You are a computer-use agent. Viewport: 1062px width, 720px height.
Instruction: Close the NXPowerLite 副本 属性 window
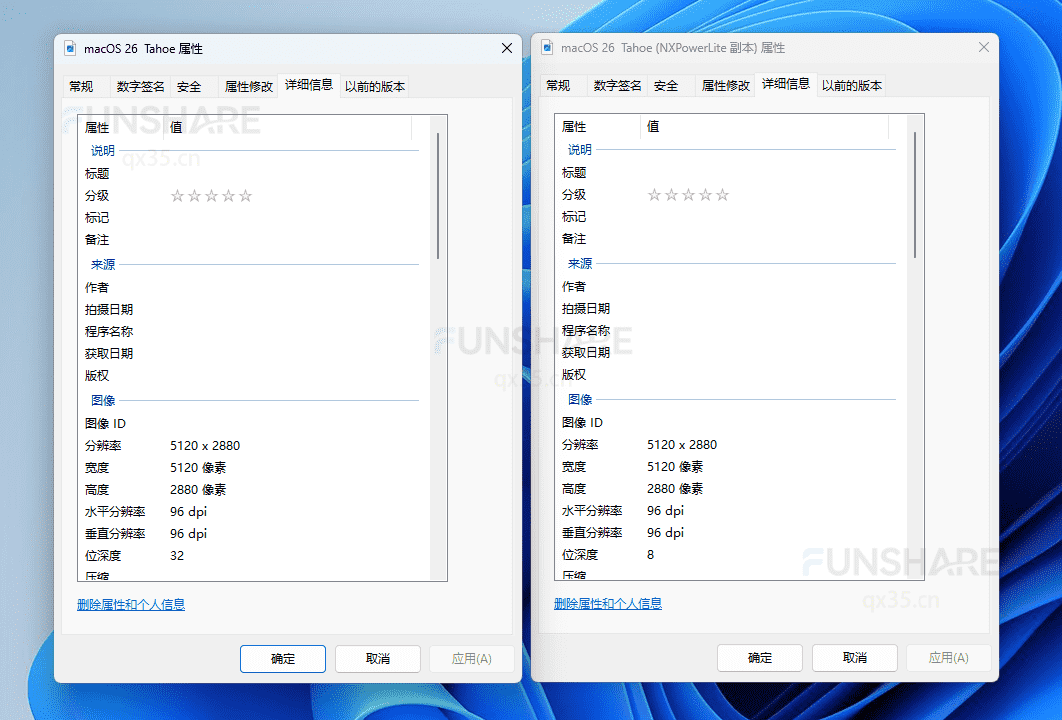tap(983, 47)
